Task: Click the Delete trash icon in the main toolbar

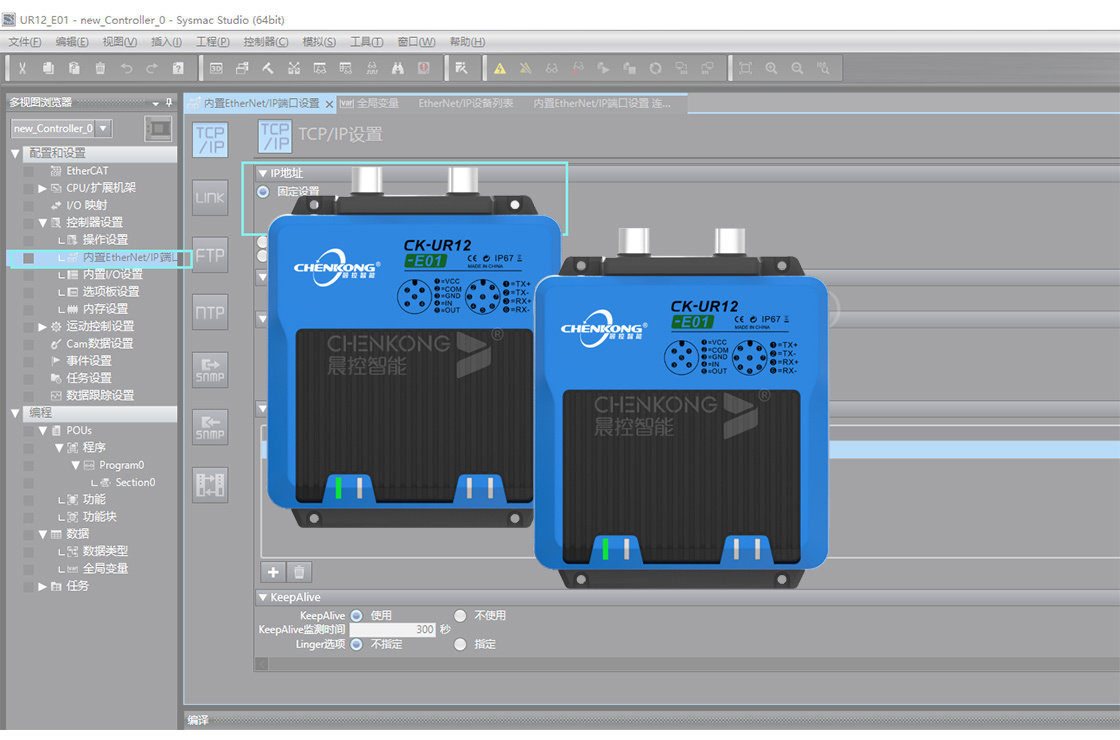Action: (100, 69)
